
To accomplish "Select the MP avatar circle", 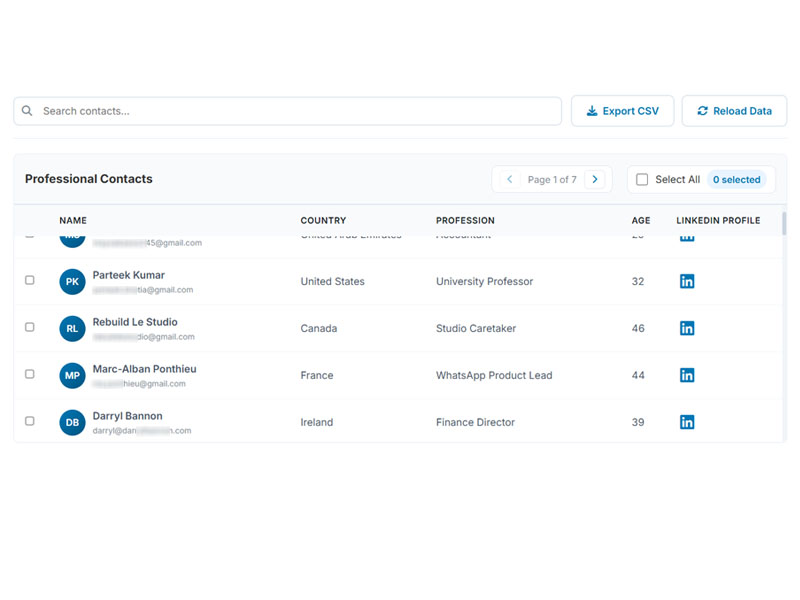I will 71,375.
